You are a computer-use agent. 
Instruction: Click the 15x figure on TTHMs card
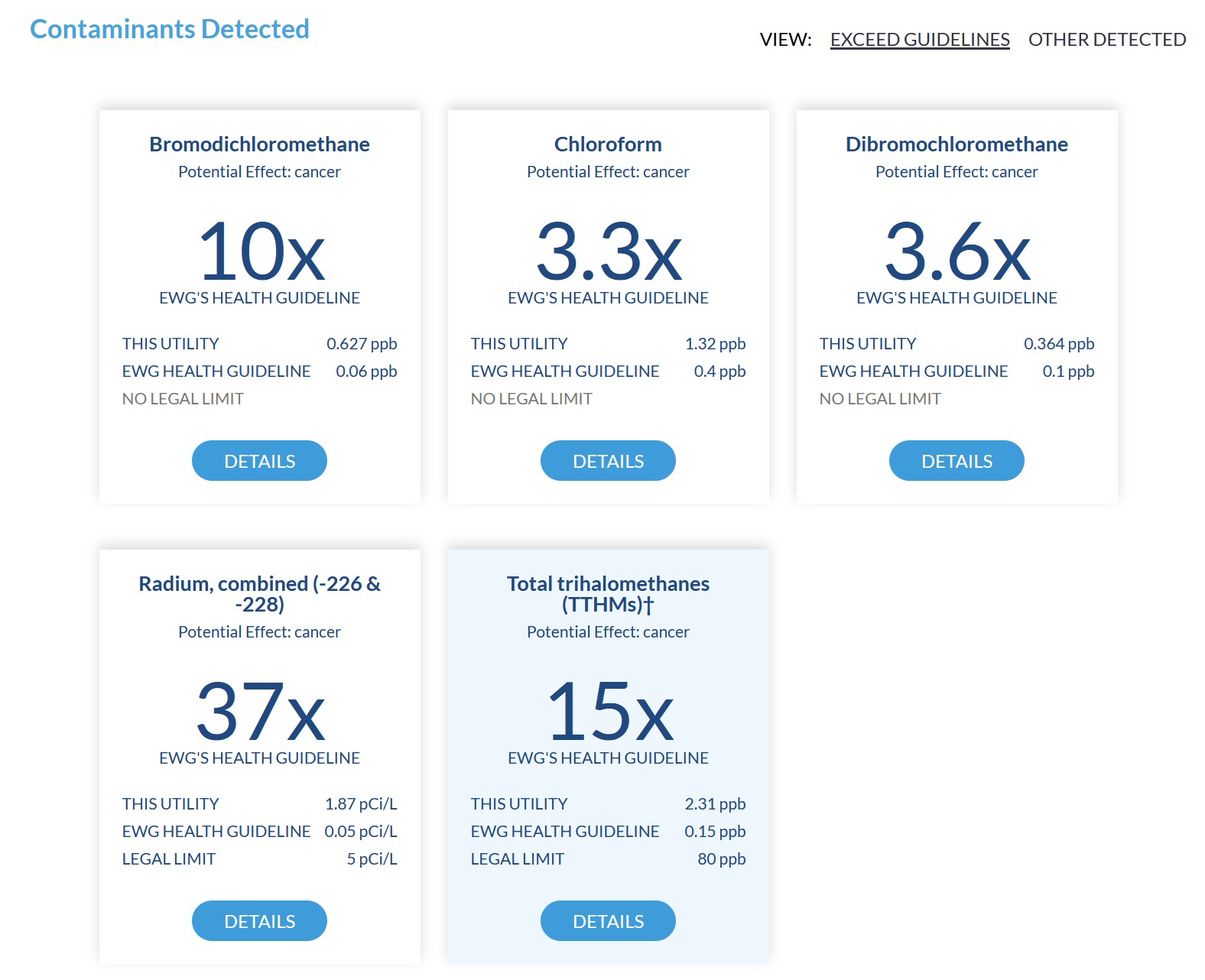[609, 712]
